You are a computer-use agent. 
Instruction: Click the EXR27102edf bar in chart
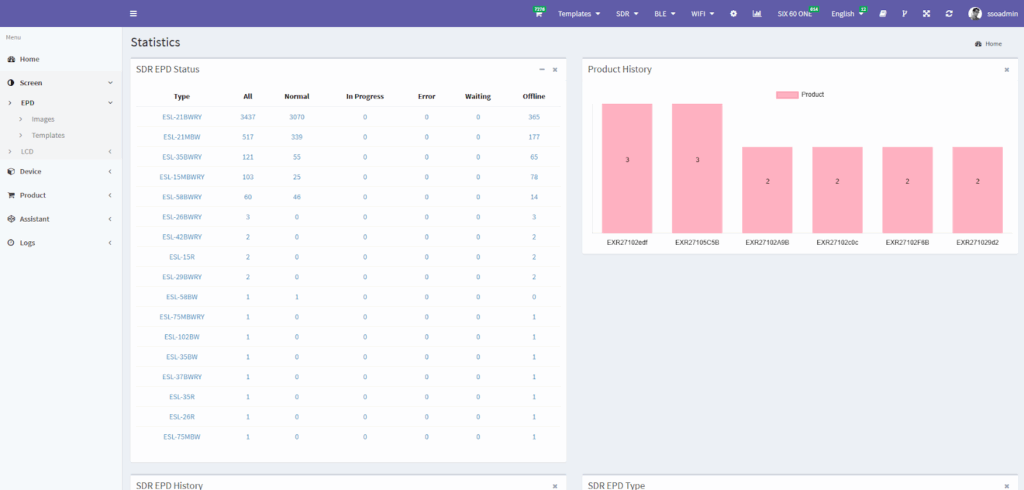tap(627, 166)
